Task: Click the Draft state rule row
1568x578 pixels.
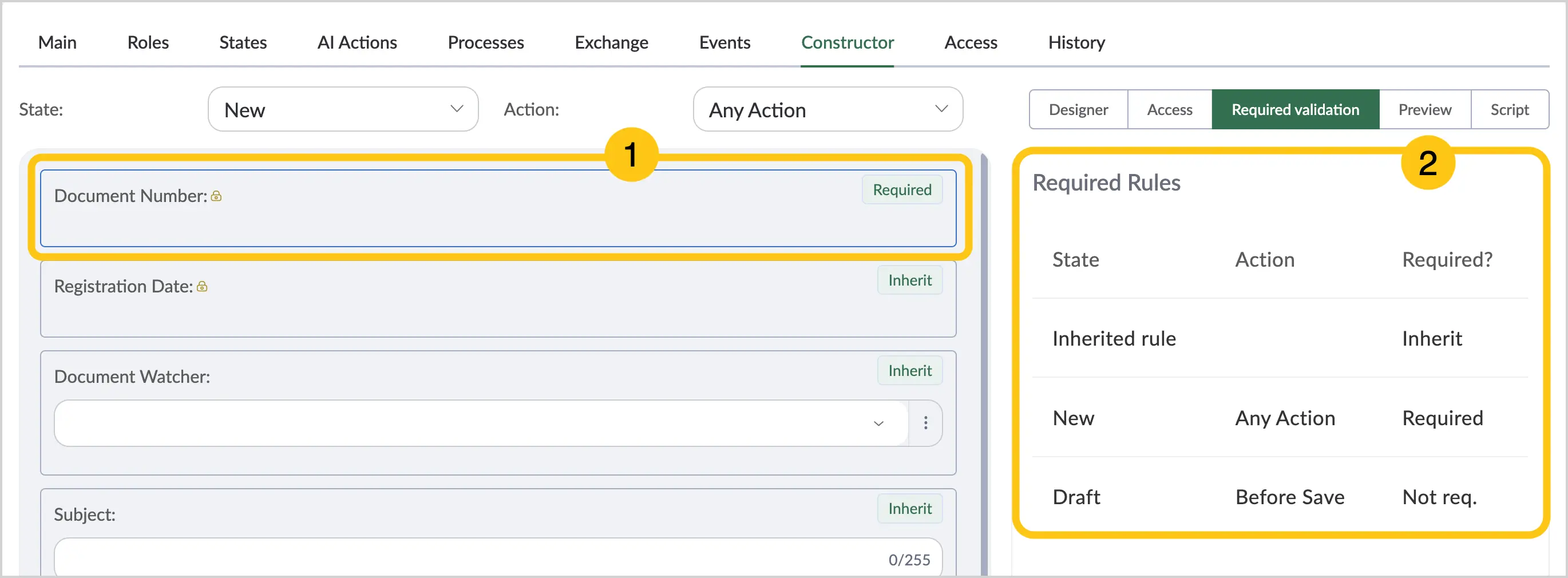Action: tap(1280, 497)
